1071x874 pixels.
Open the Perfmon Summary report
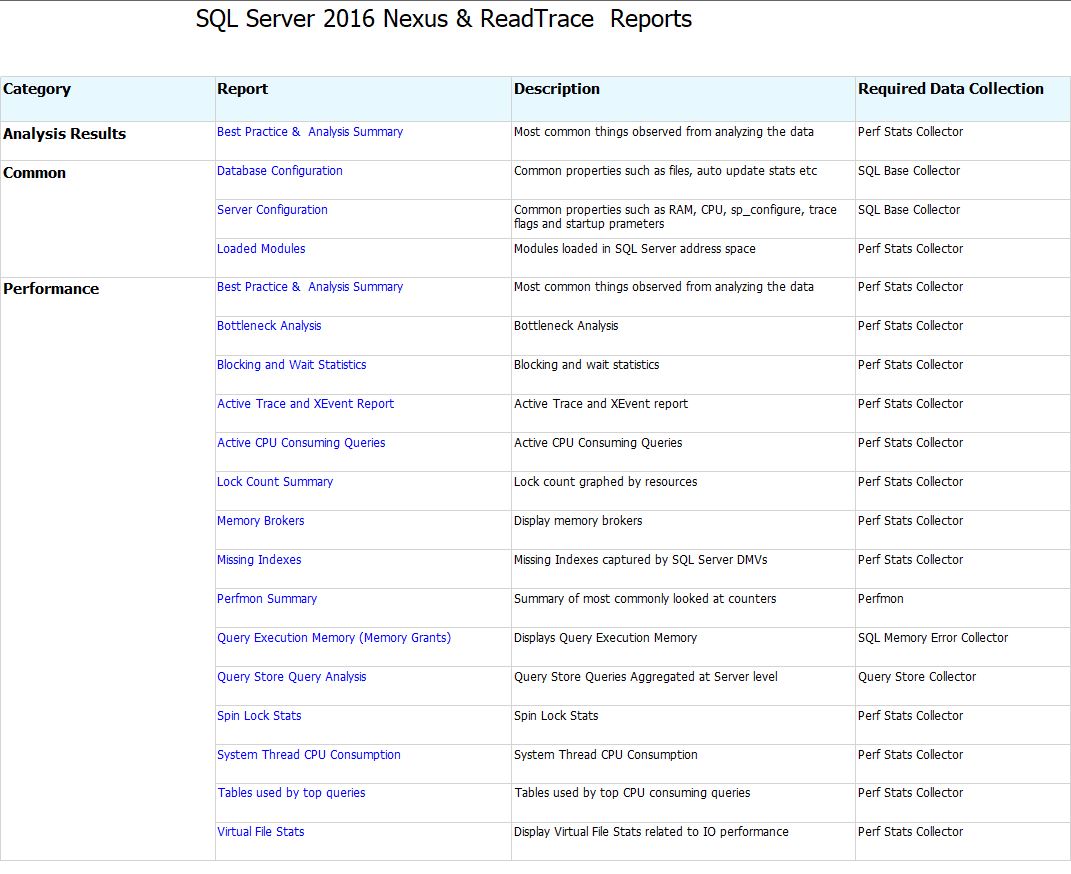point(267,599)
